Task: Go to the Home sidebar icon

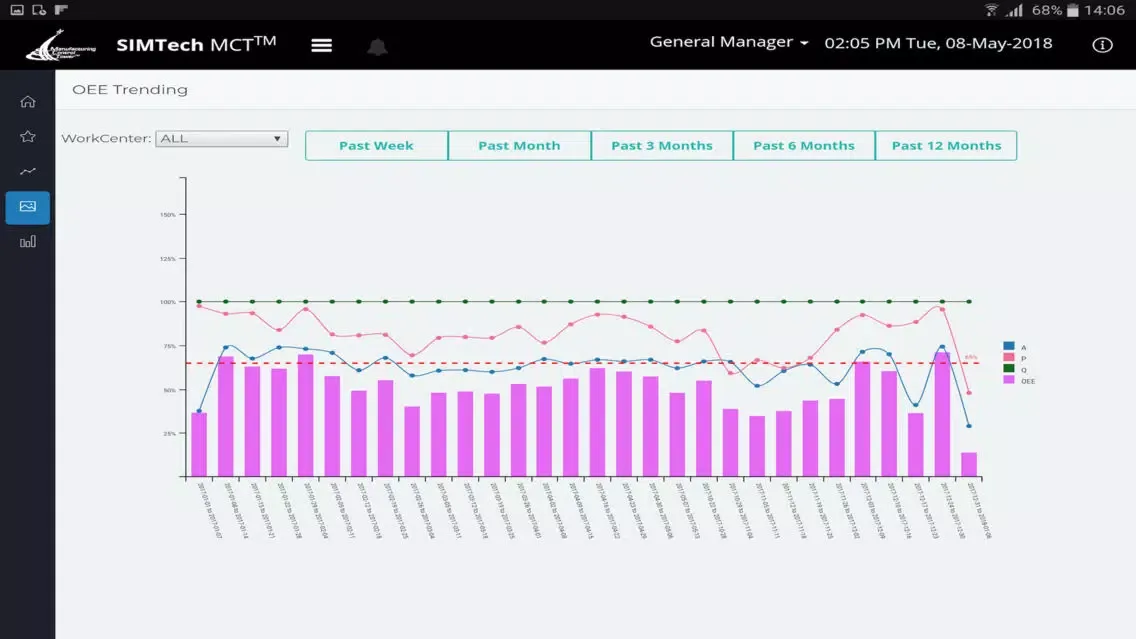Action: (28, 101)
